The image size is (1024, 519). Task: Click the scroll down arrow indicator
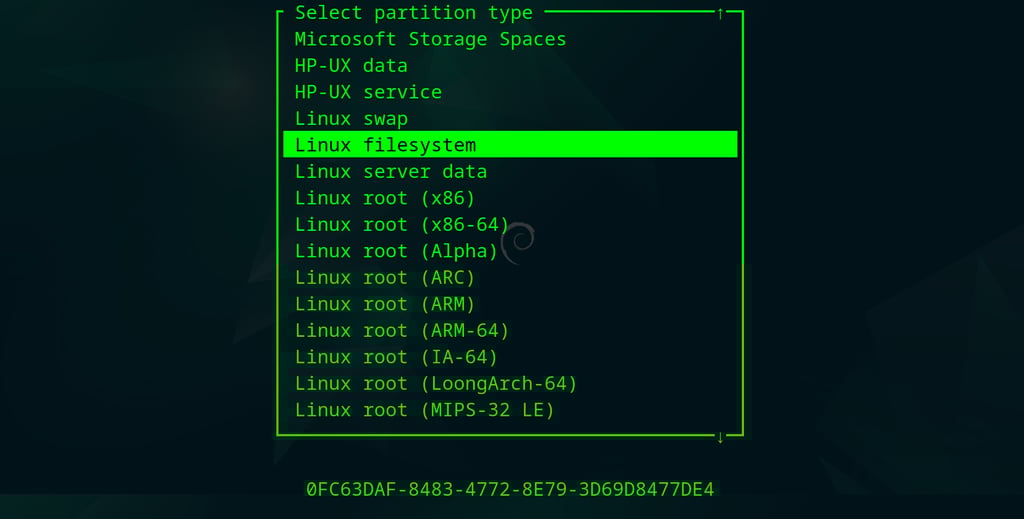click(720, 437)
